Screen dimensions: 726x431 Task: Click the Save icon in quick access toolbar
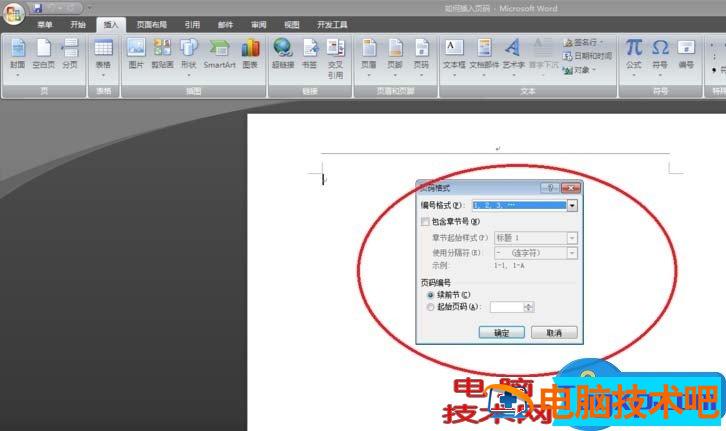click(x=38, y=8)
